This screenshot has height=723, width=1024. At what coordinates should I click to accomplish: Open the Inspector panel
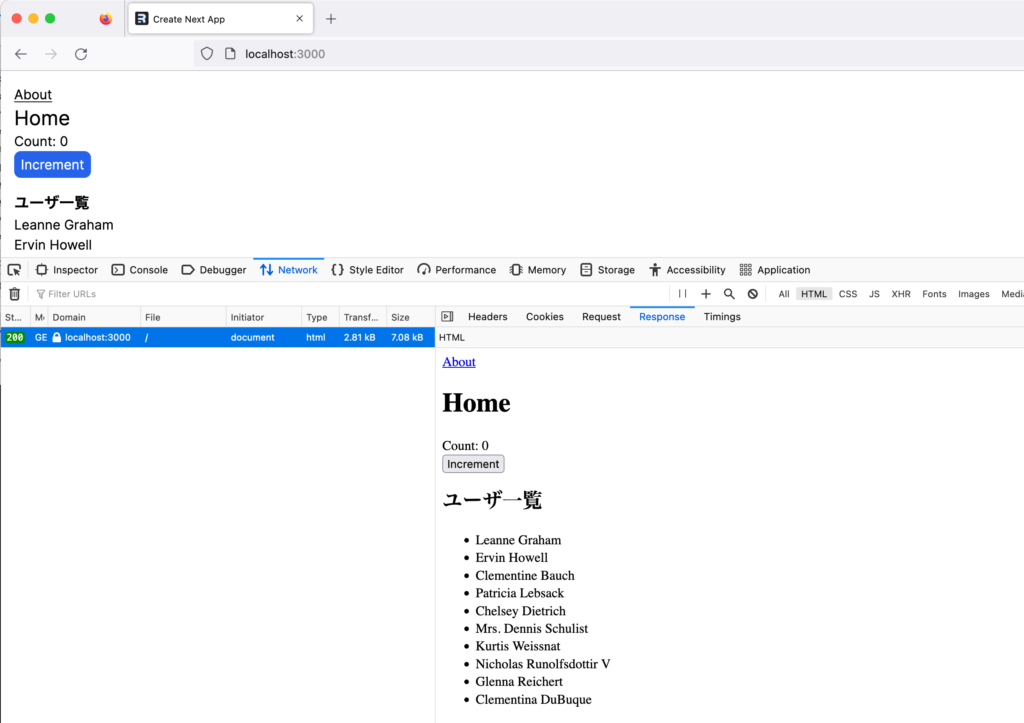pos(67,270)
